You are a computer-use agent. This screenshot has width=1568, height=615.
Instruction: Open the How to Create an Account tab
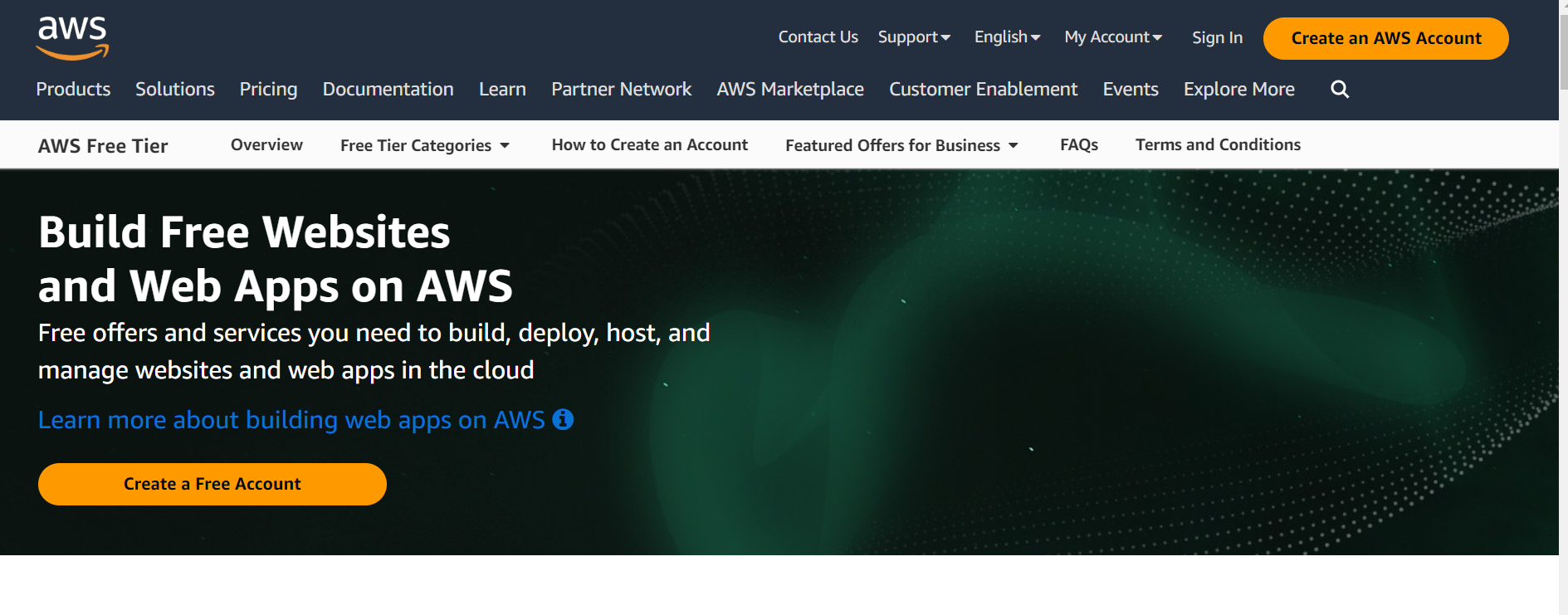point(649,144)
